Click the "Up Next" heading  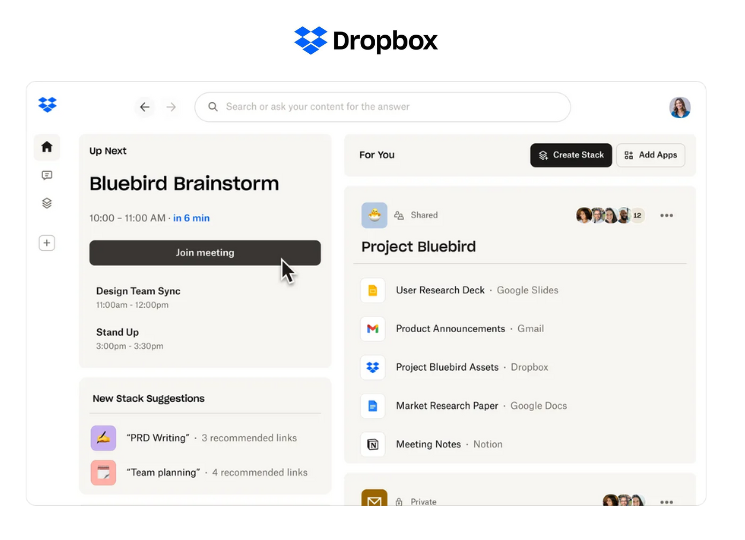[108, 151]
